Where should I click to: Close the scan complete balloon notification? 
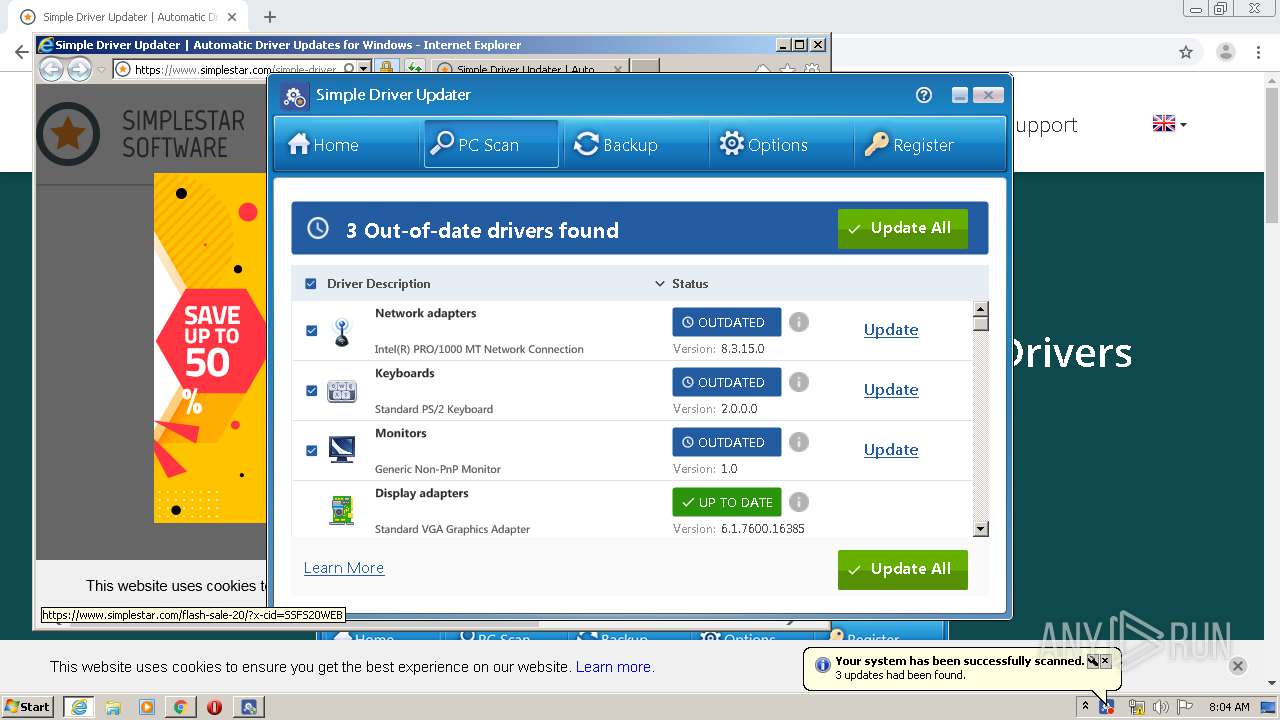pyautogui.click(x=1105, y=661)
